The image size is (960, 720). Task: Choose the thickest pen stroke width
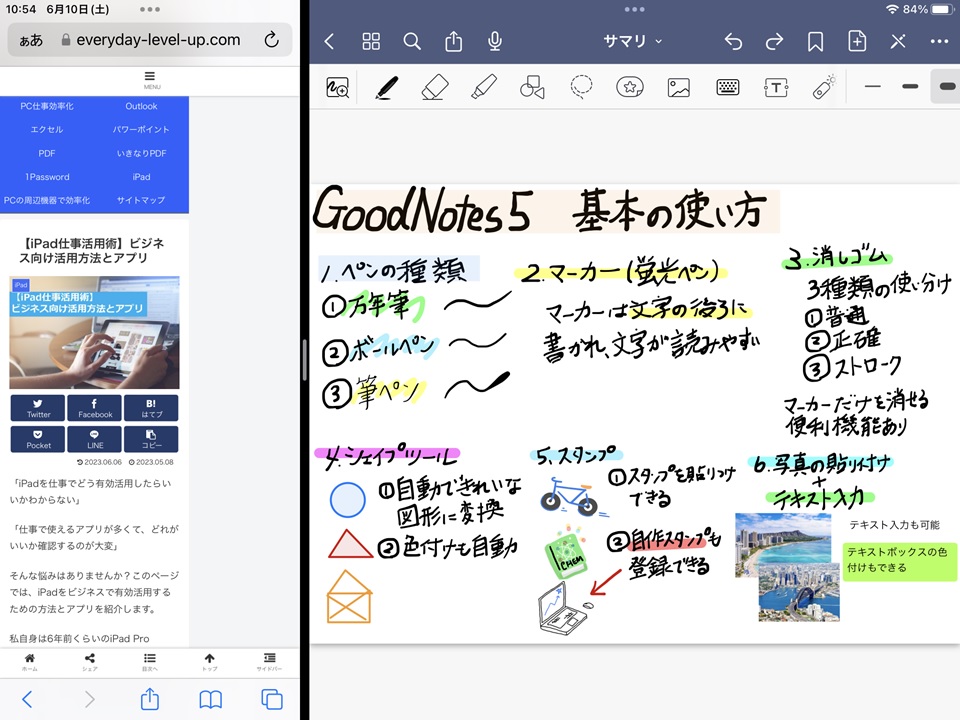tap(947, 86)
